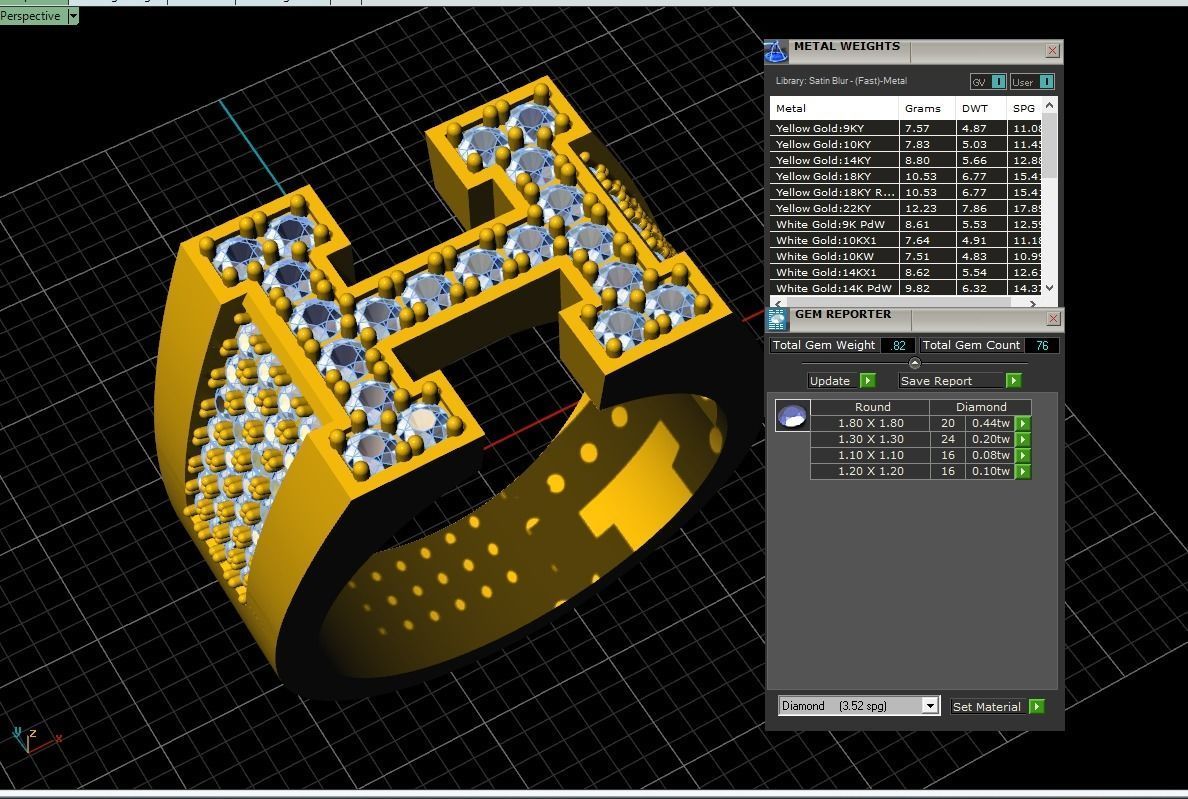
Task: Click the Metal column header
Action: tap(834, 108)
